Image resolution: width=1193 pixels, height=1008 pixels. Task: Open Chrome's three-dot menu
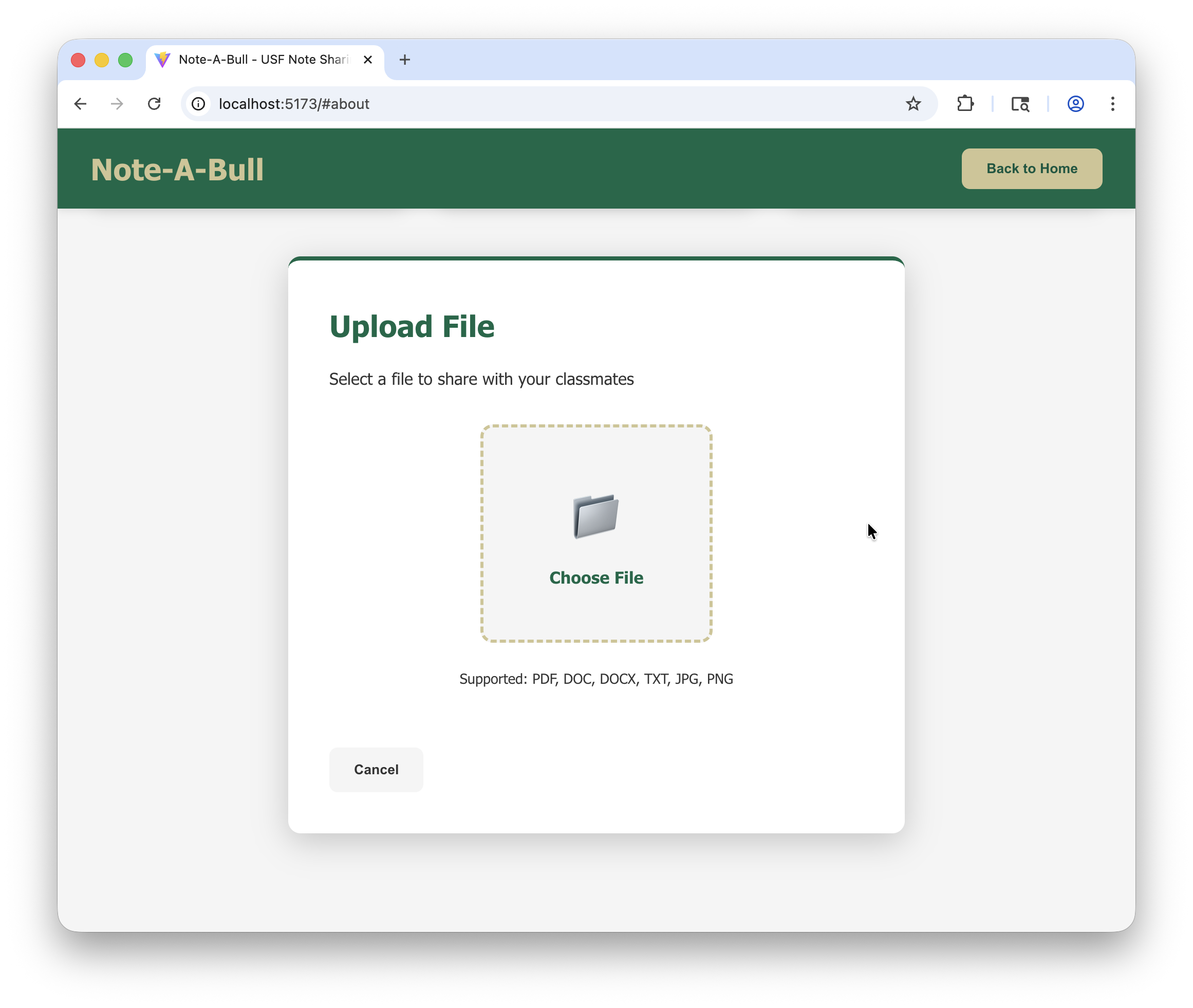coord(1112,104)
